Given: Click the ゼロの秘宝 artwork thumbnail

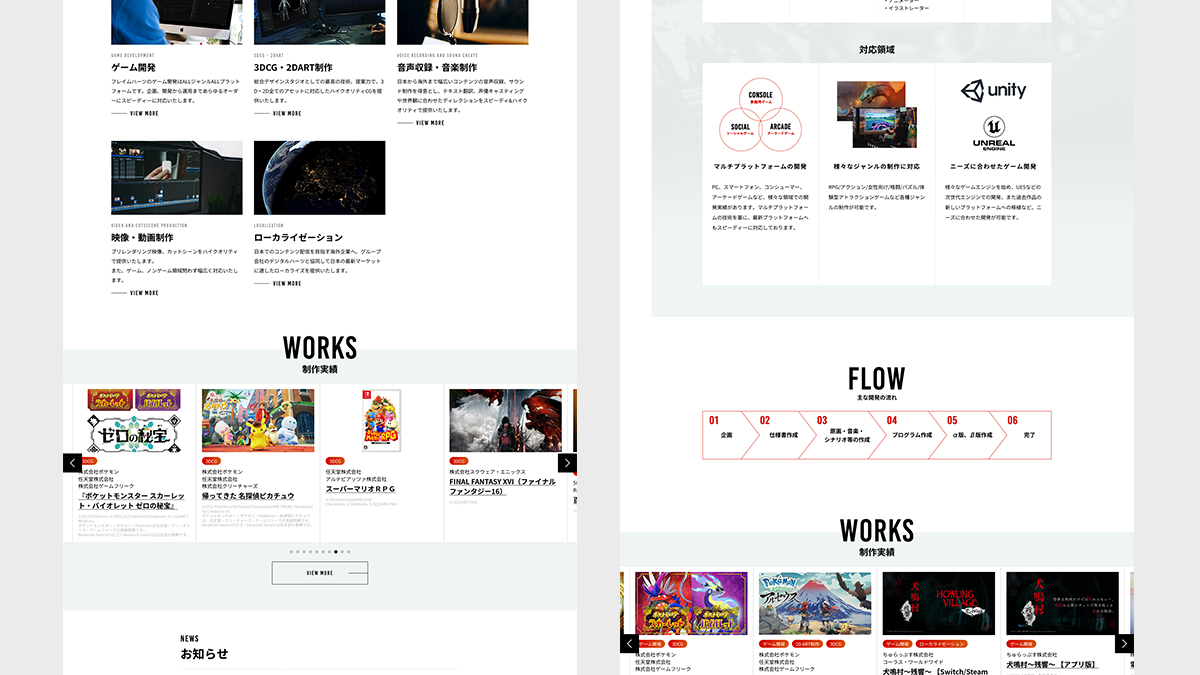Looking at the screenshot, I should [134, 421].
